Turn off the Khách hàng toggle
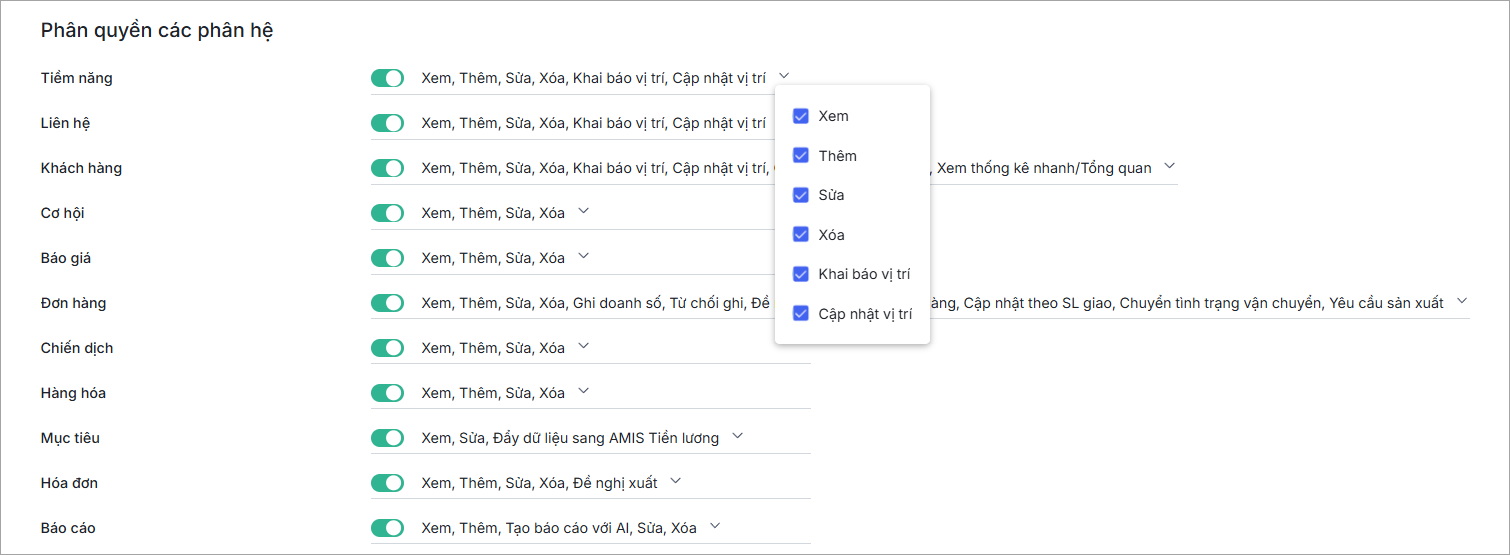The image size is (1510, 555). [x=387, y=168]
